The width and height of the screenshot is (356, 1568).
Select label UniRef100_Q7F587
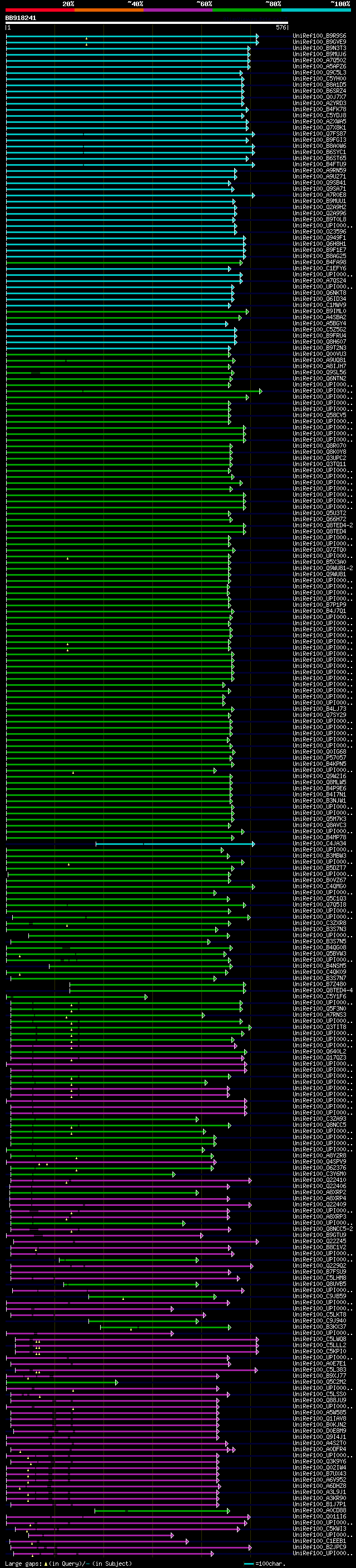point(319,134)
